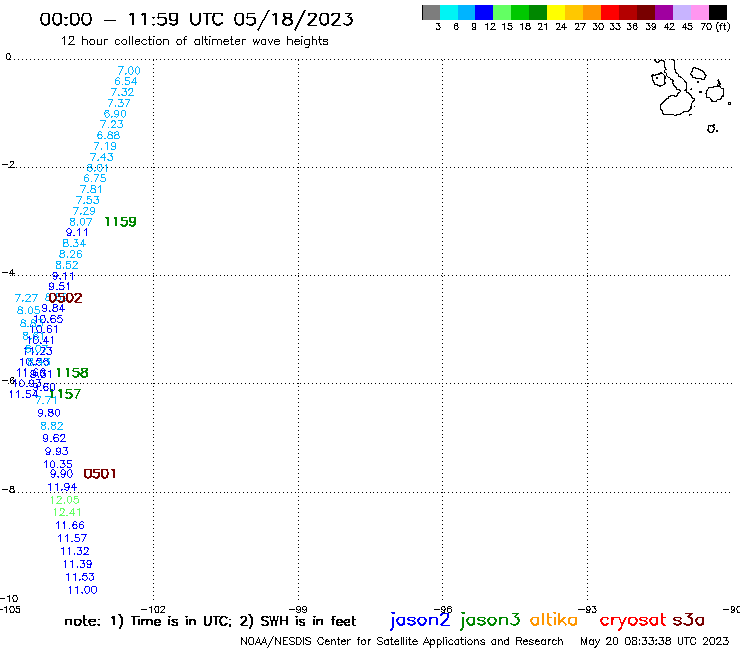Screen dimensions: 740x650
Task: Click the 8.34 wave height value
Action: [x=74, y=243]
